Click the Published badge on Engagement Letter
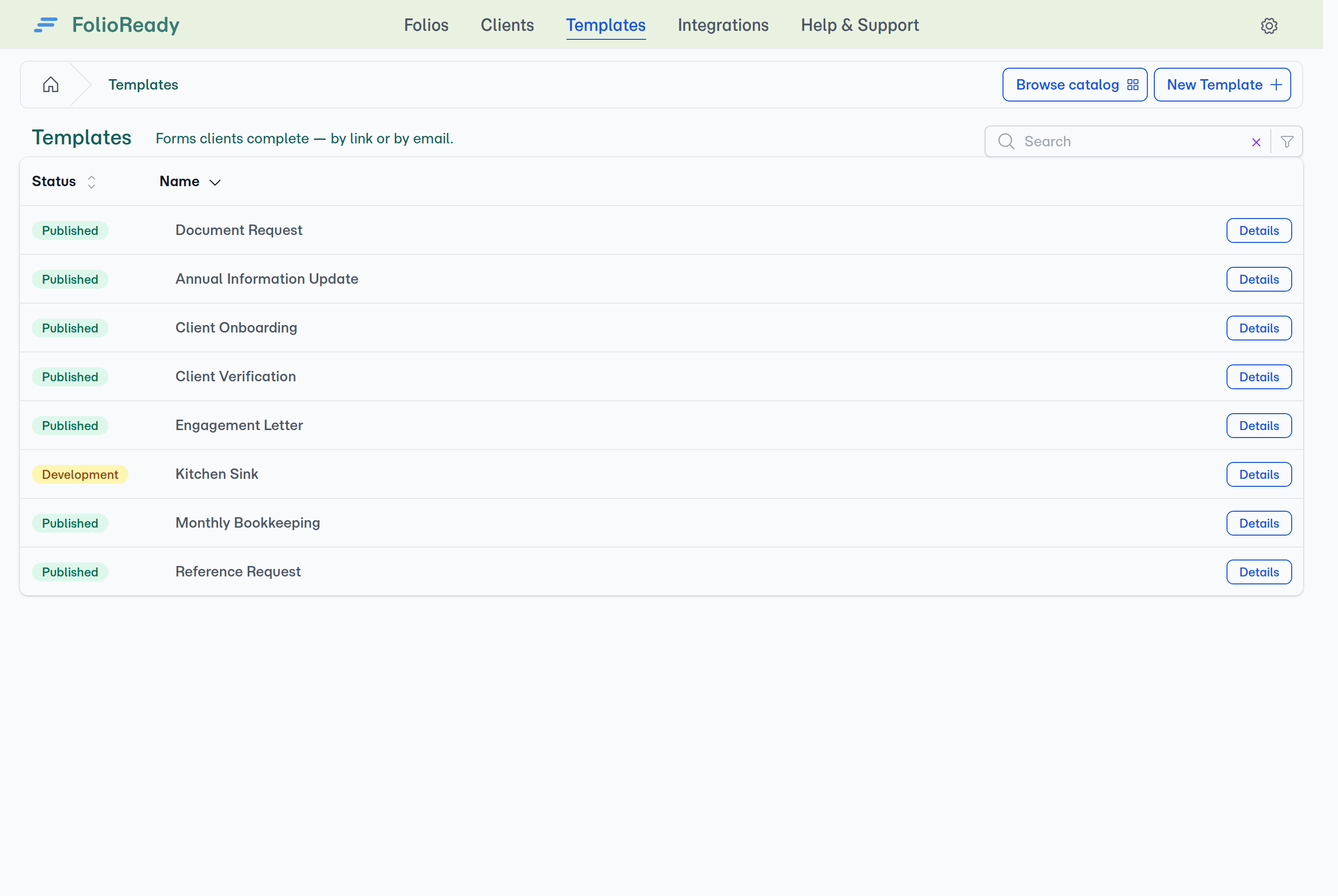1338x896 pixels. (x=70, y=426)
